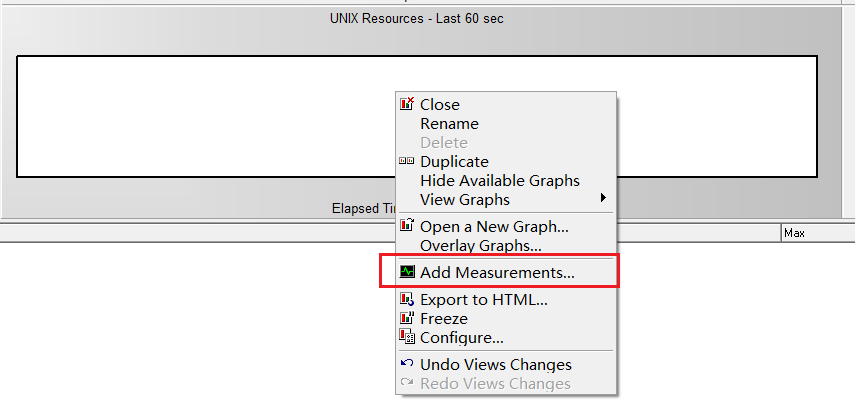Click the green Add Measurements monitor icon

tap(407, 271)
